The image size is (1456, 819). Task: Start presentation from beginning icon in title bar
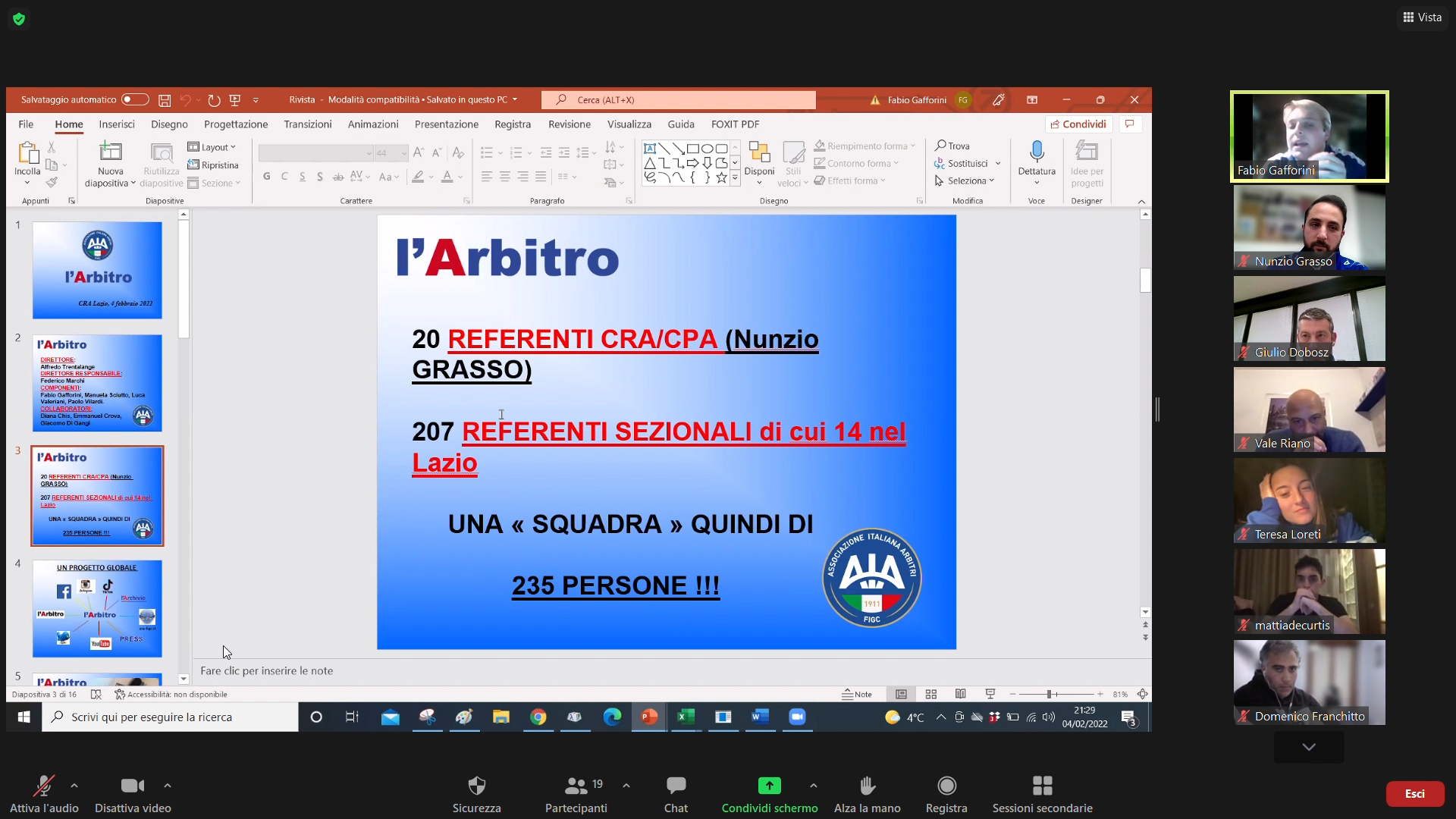(235, 100)
